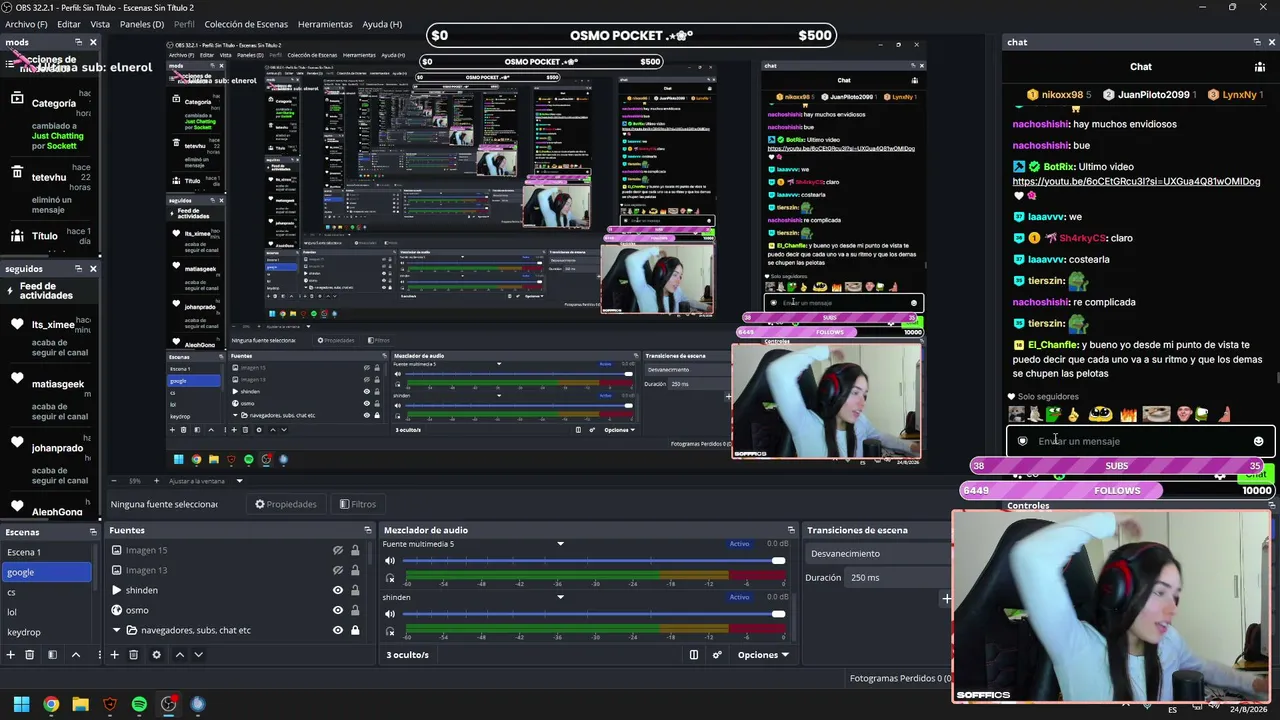Undock the Escenas panel
This screenshot has height=720, width=1280.
point(93,531)
